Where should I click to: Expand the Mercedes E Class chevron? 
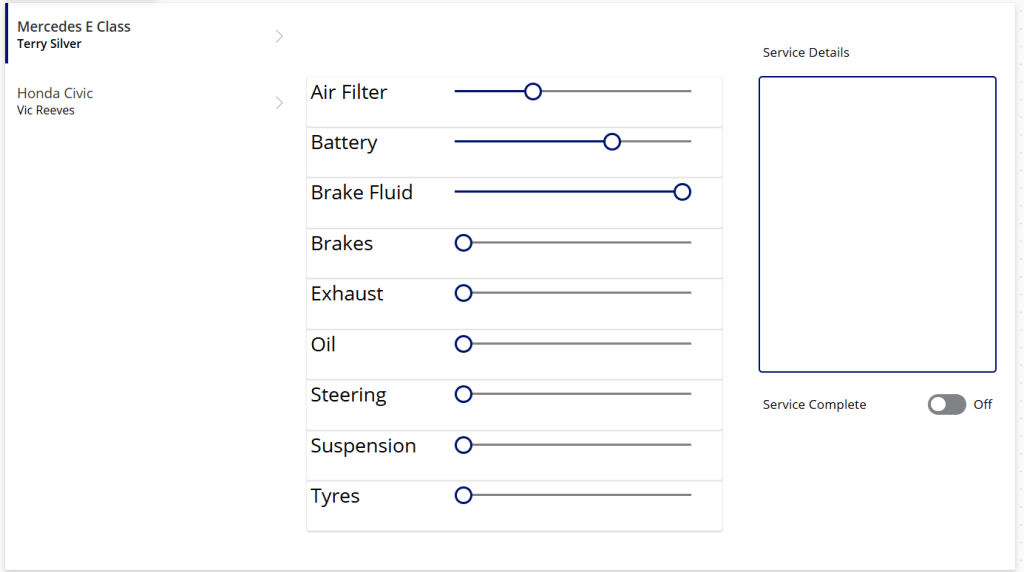[x=279, y=36]
